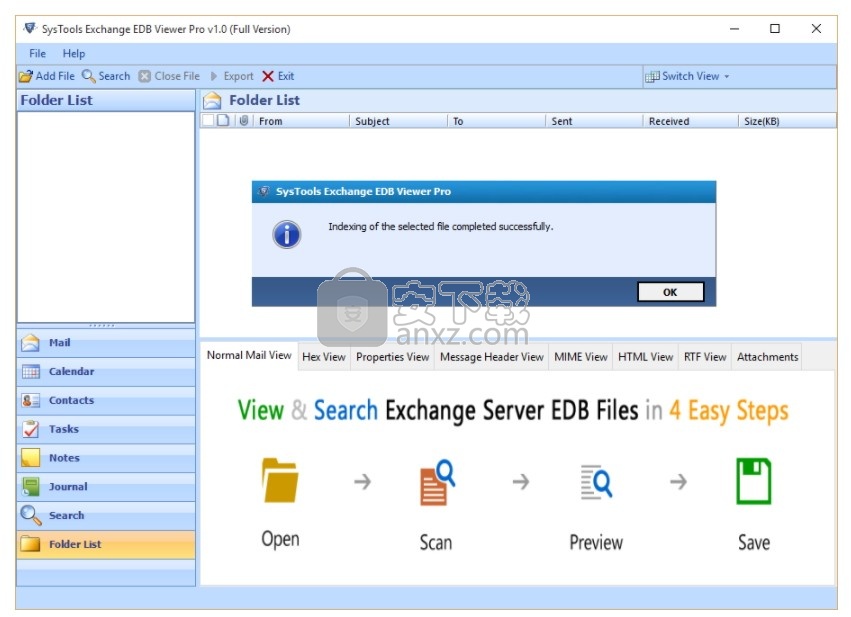Image resolution: width=851 pixels, height=617 pixels.
Task: Click the Preview magnifier icon in steps banner
Action: click(x=596, y=481)
